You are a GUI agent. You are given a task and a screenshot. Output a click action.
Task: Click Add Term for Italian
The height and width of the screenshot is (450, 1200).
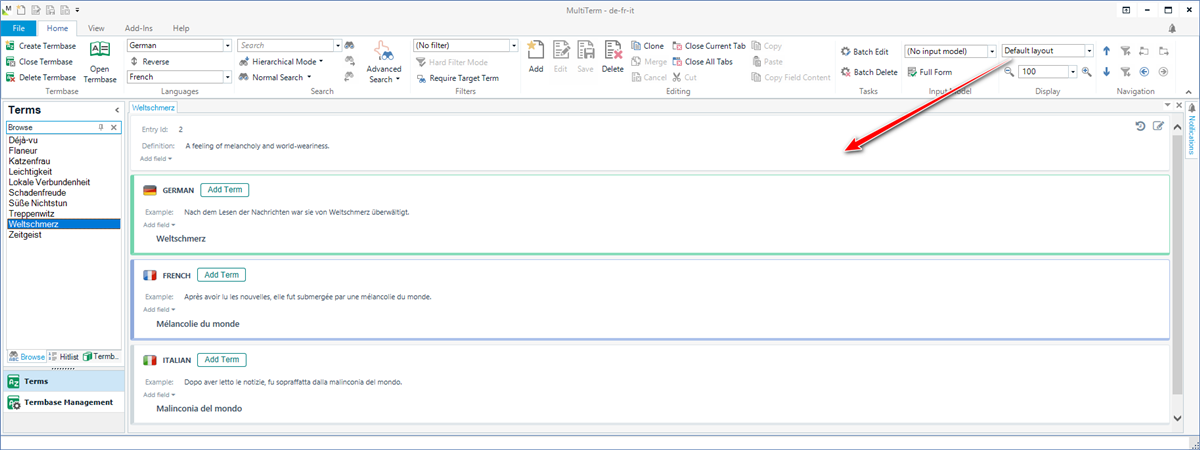(x=222, y=360)
